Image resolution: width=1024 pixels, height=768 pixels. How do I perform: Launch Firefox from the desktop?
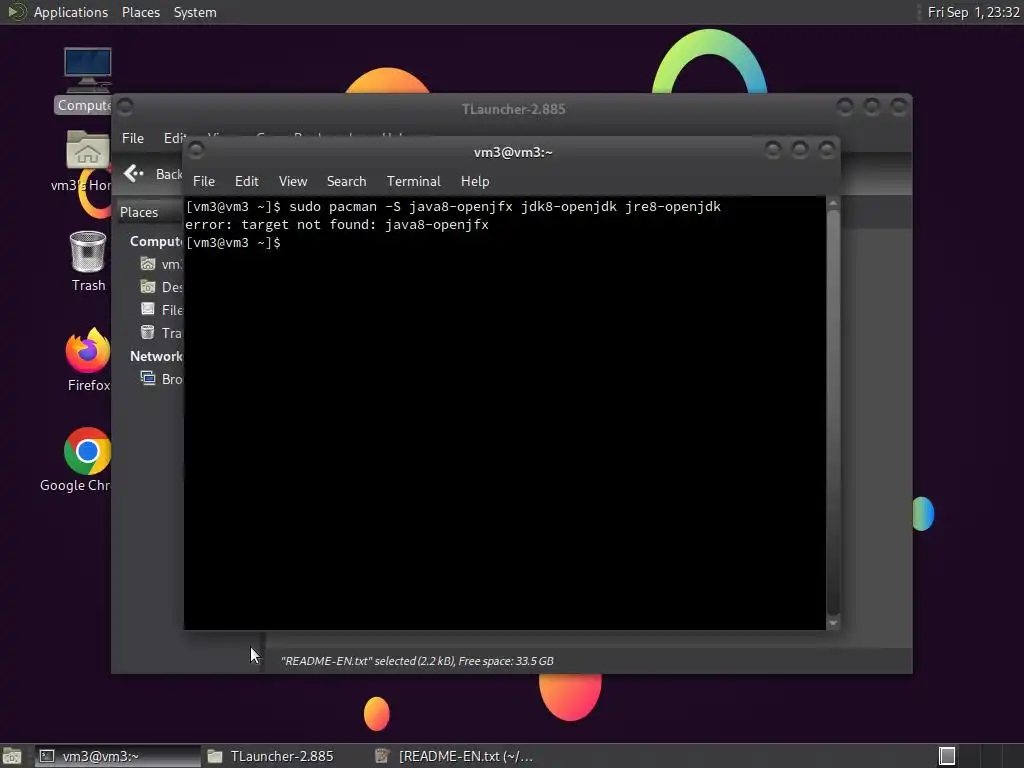(x=88, y=351)
